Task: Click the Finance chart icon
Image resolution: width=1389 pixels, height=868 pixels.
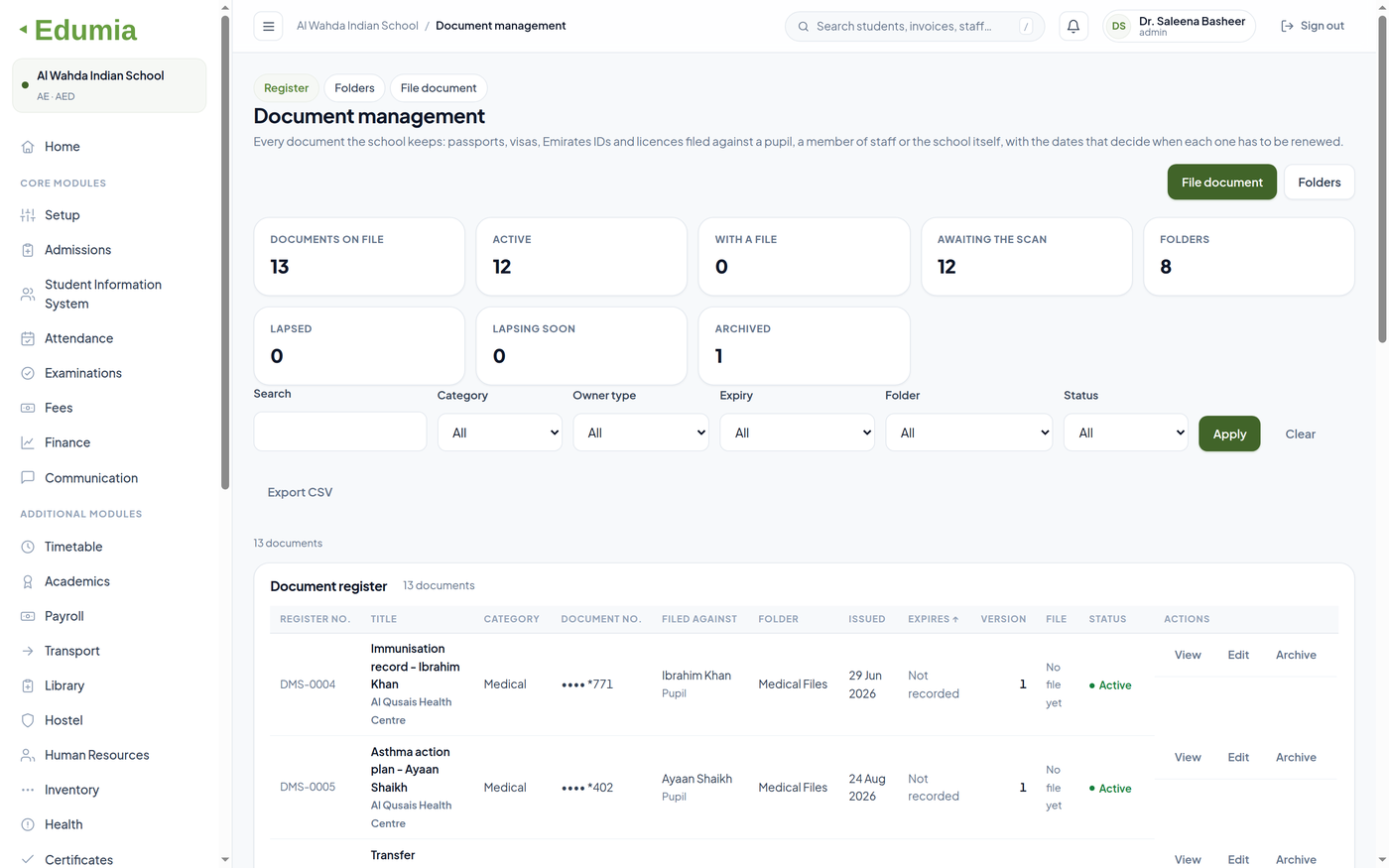Action: (28, 442)
